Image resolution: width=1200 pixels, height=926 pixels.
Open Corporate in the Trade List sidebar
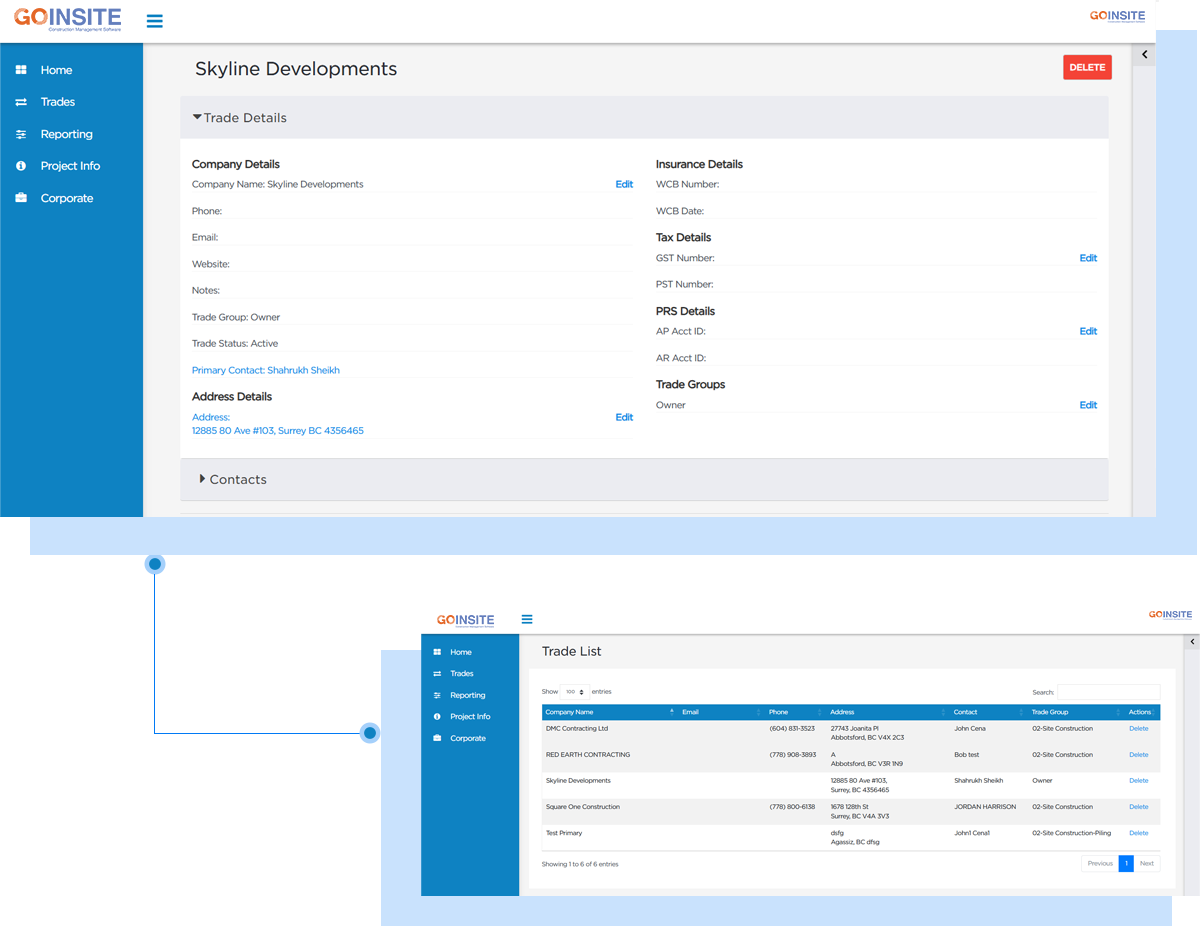467,738
